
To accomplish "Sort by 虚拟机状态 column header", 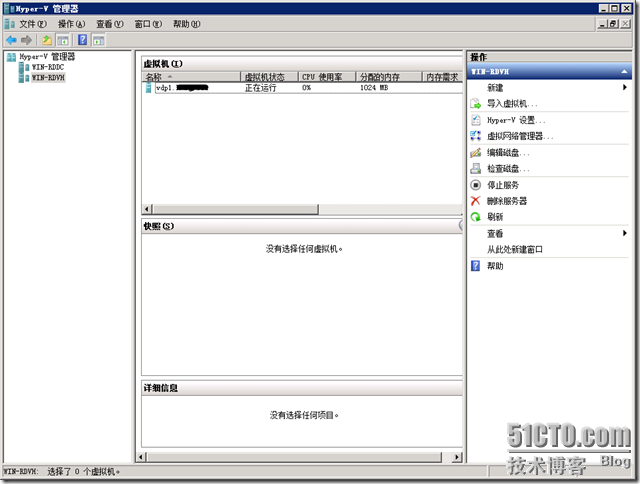I will (269, 77).
